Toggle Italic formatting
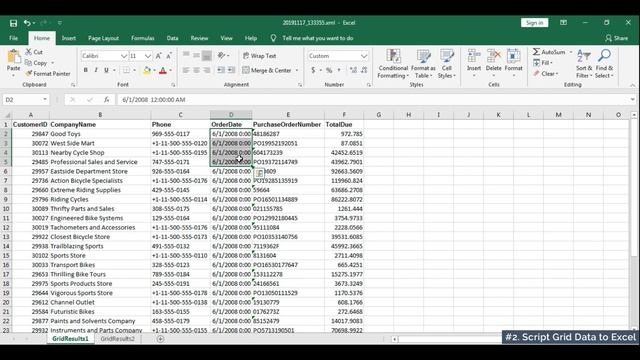The height and width of the screenshot is (360, 640). [96, 70]
